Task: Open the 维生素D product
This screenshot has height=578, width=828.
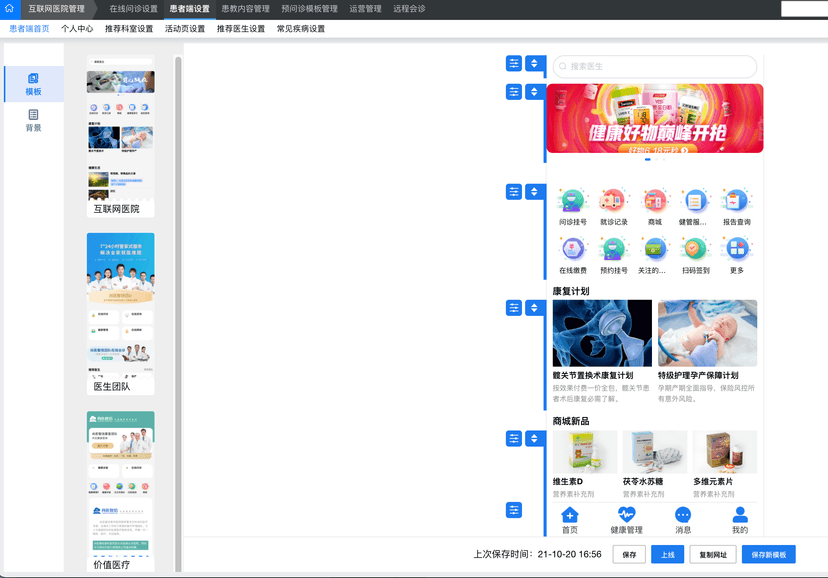Action: coord(585,464)
